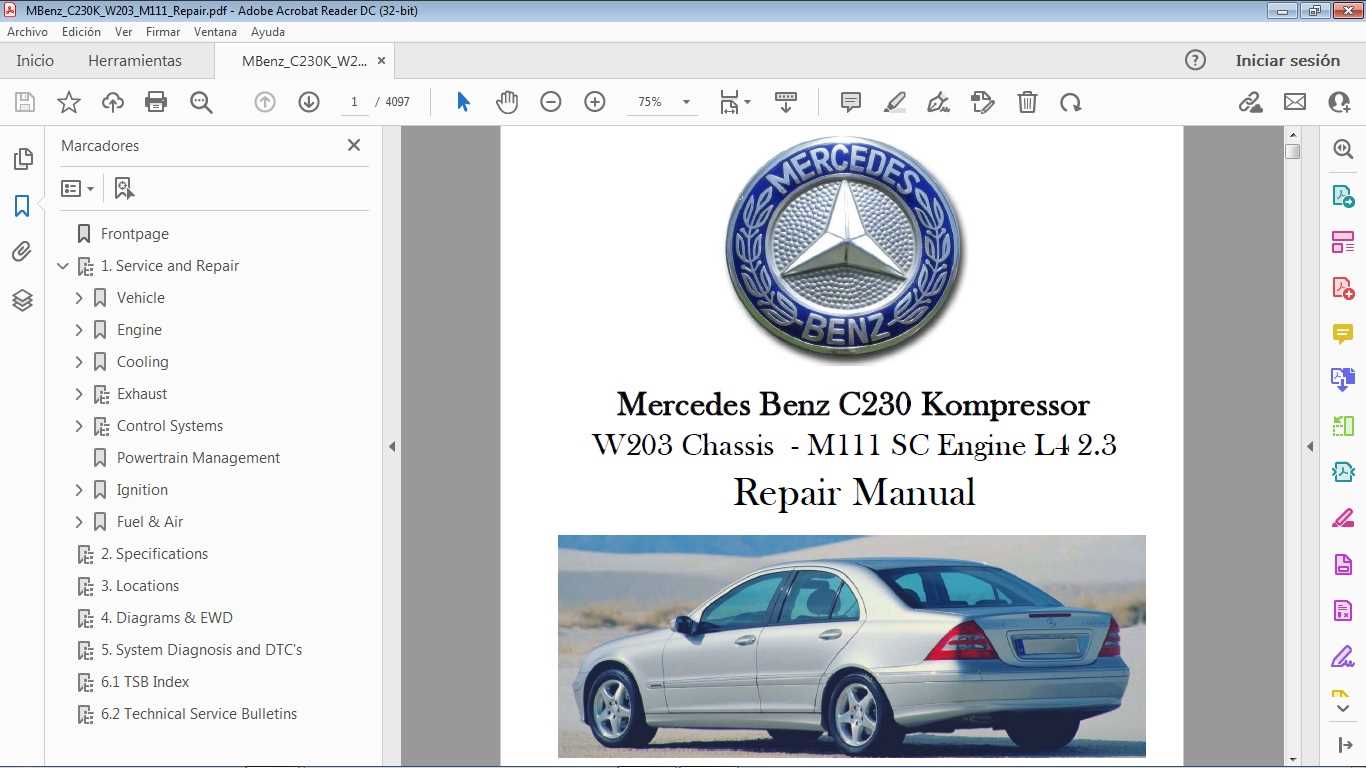
Task: Open the 6.2 Technical Service Bulletins bookmark
Action: click(x=199, y=714)
